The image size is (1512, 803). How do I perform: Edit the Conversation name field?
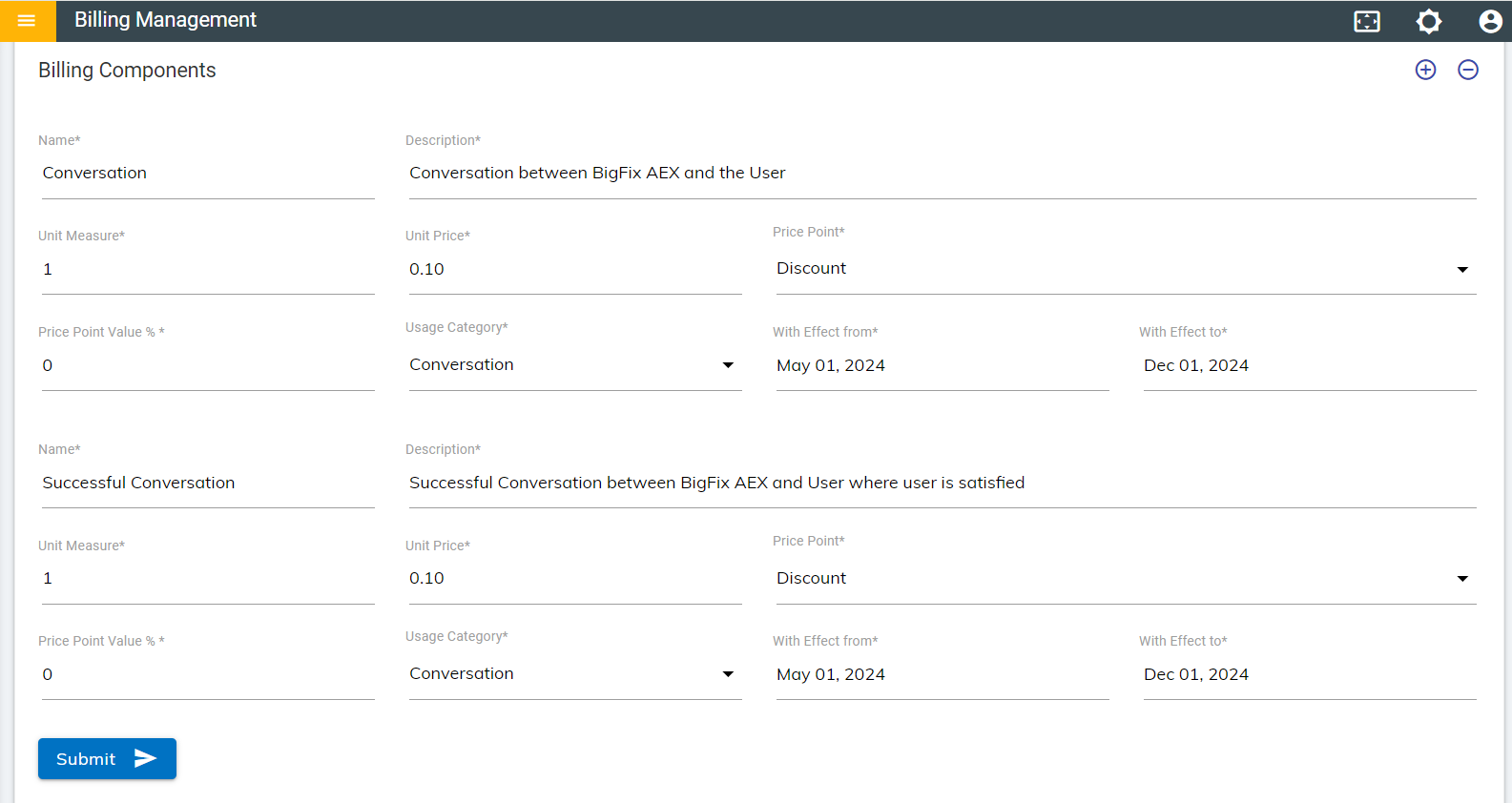point(207,174)
